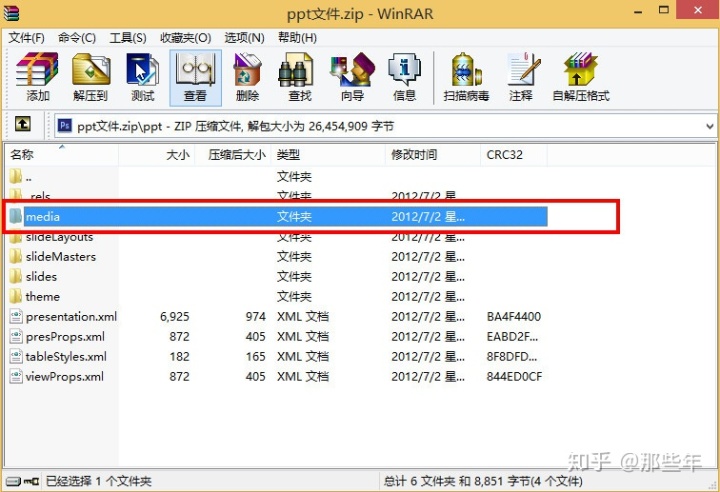Image resolution: width=720 pixels, height=492 pixels.
Task: Open the 选项(N) menu
Action: pos(244,38)
